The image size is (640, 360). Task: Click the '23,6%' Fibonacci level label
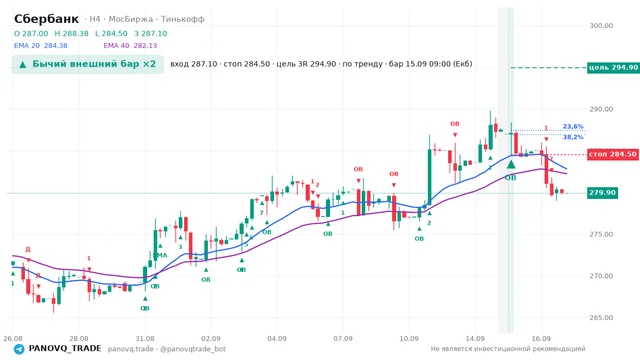[573, 127]
